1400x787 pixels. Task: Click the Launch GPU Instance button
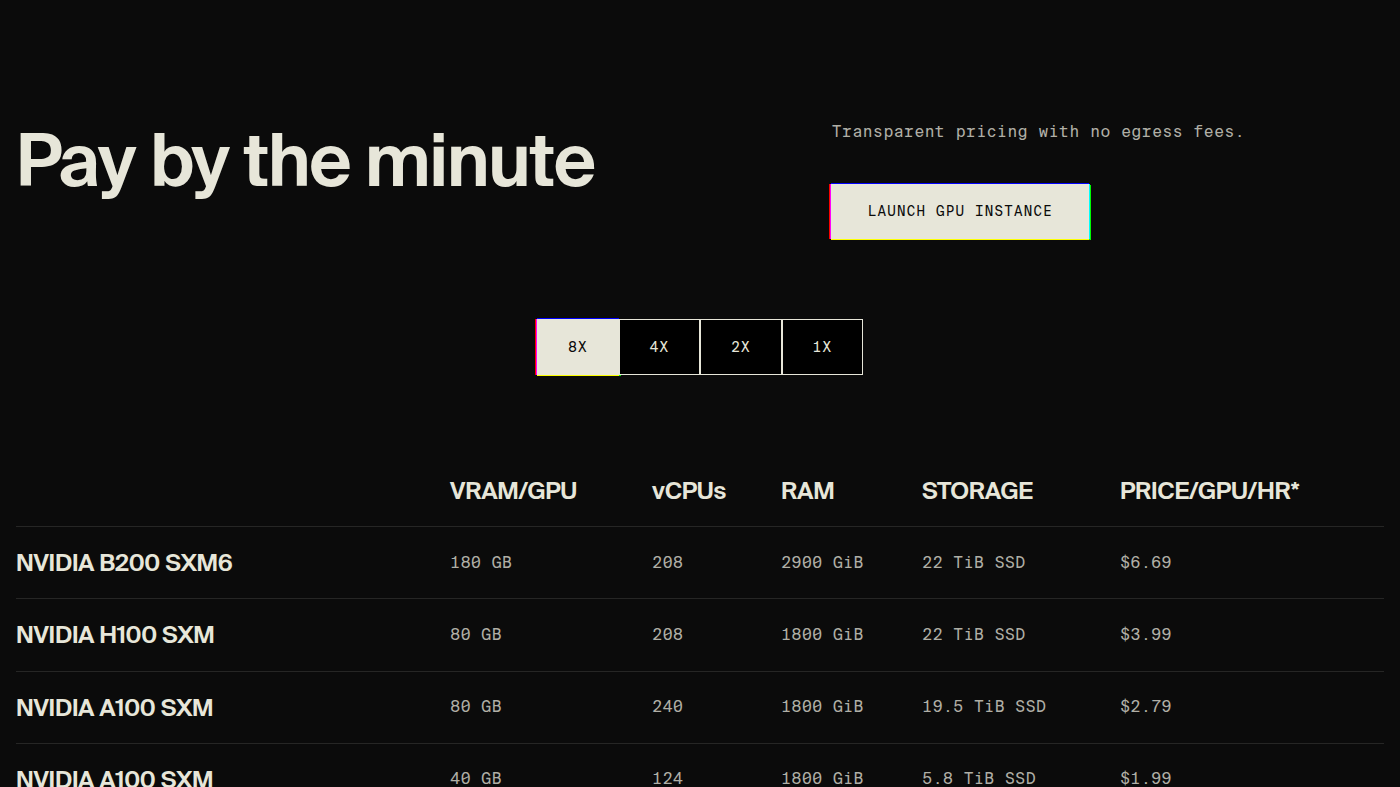[960, 211]
